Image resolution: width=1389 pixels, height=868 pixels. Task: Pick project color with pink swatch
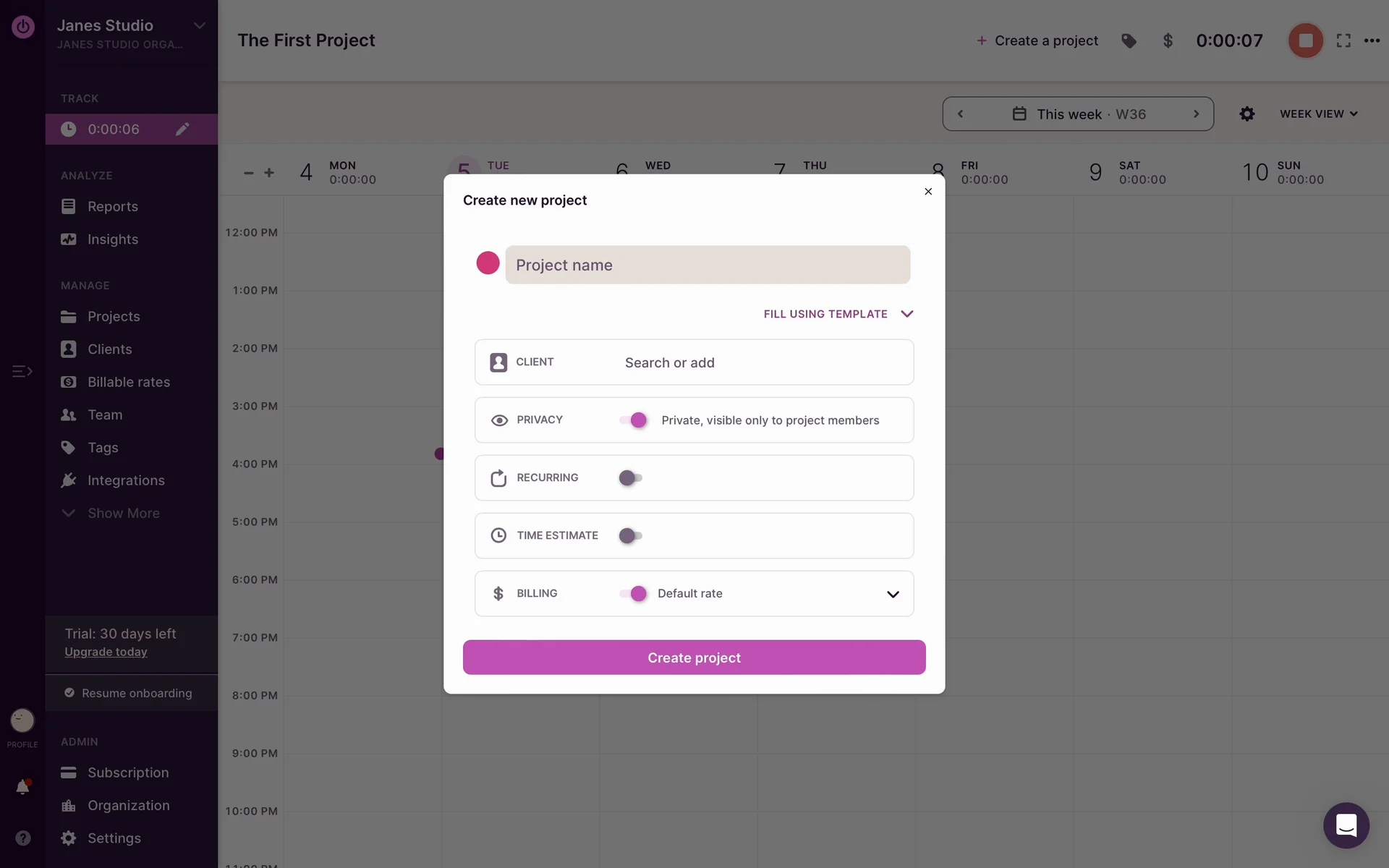click(488, 263)
